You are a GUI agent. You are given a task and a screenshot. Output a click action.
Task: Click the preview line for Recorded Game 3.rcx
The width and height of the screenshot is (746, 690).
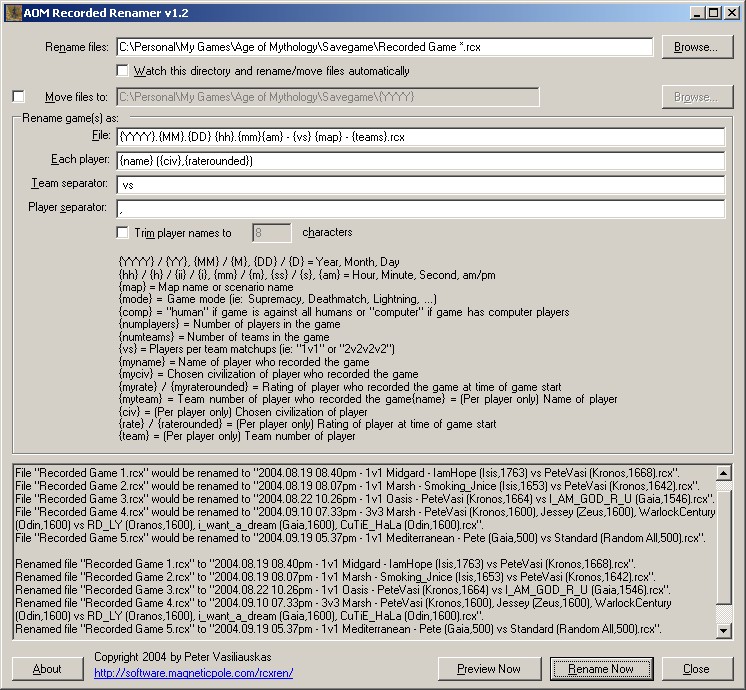tap(365, 499)
